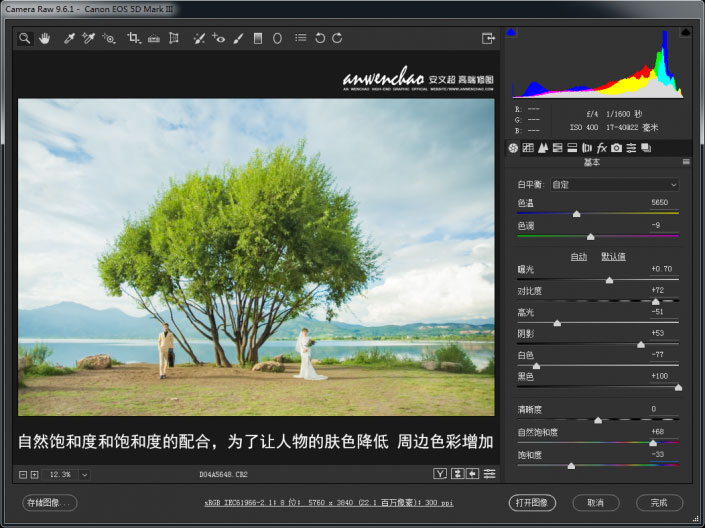Click the 自动 auto tone link

(x=579, y=257)
